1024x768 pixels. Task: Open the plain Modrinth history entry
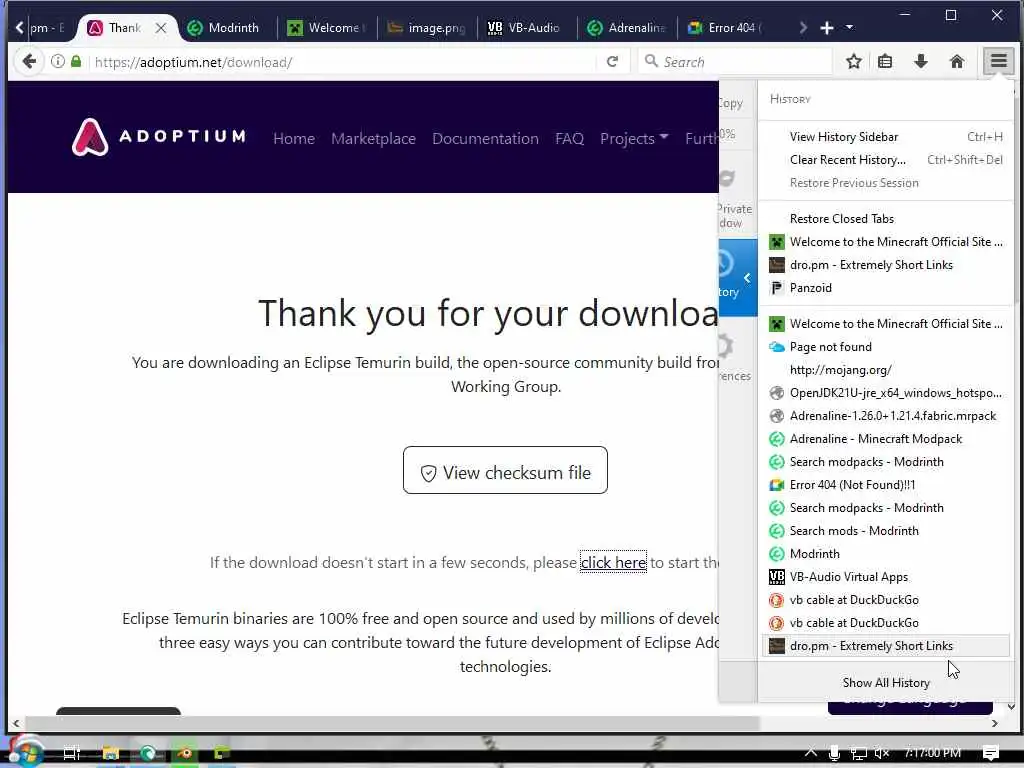click(886, 554)
